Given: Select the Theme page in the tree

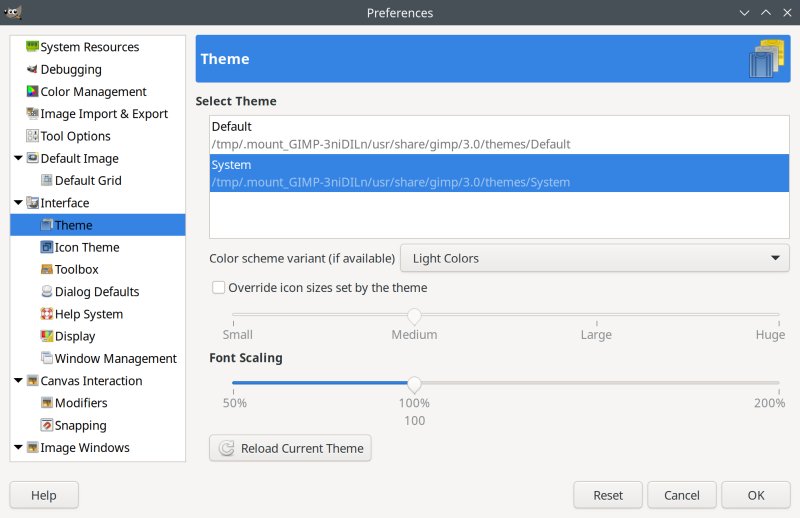Looking at the screenshot, I should (97, 225).
